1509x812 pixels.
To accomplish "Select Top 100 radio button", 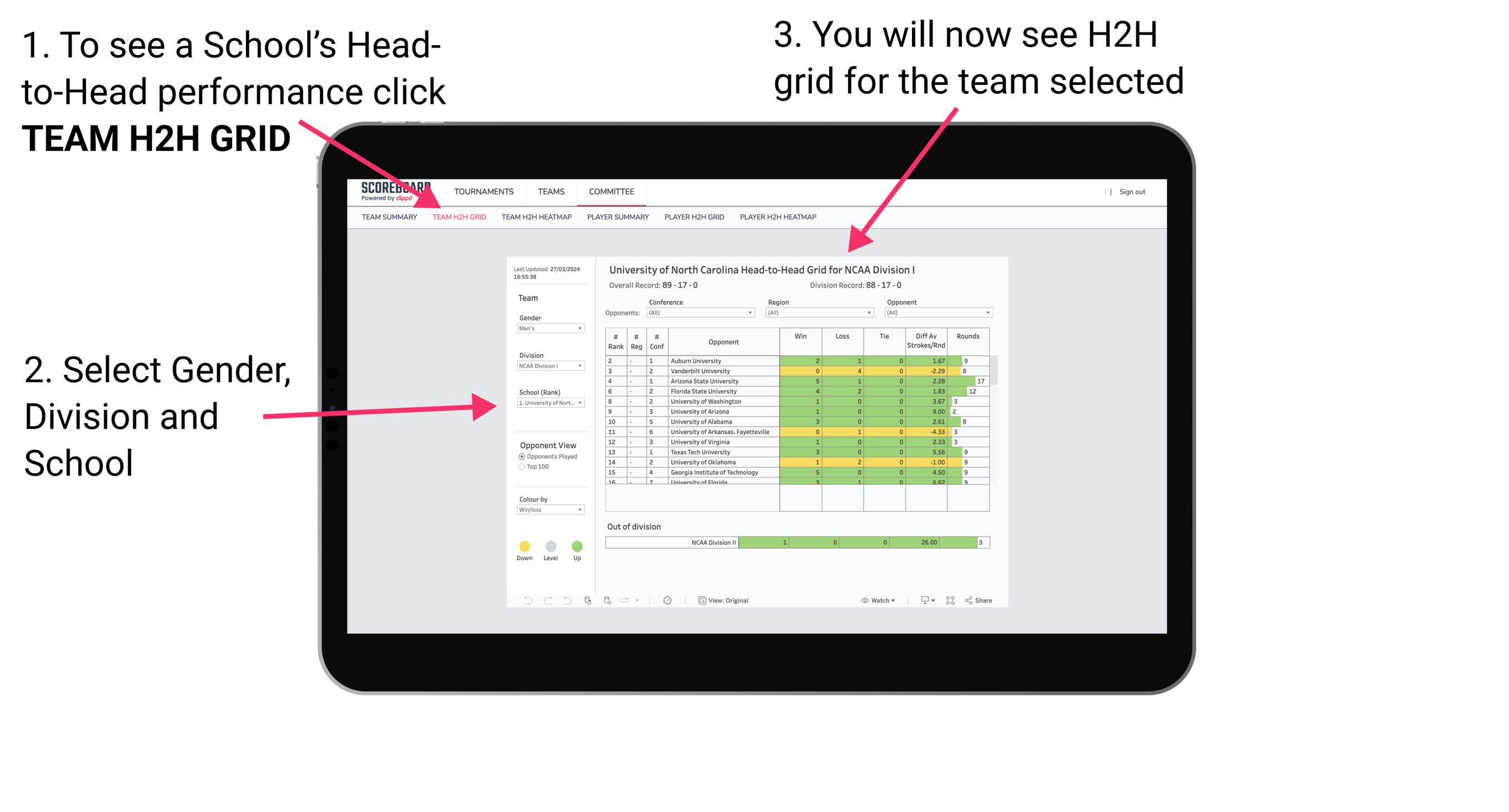I will pos(521,466).
